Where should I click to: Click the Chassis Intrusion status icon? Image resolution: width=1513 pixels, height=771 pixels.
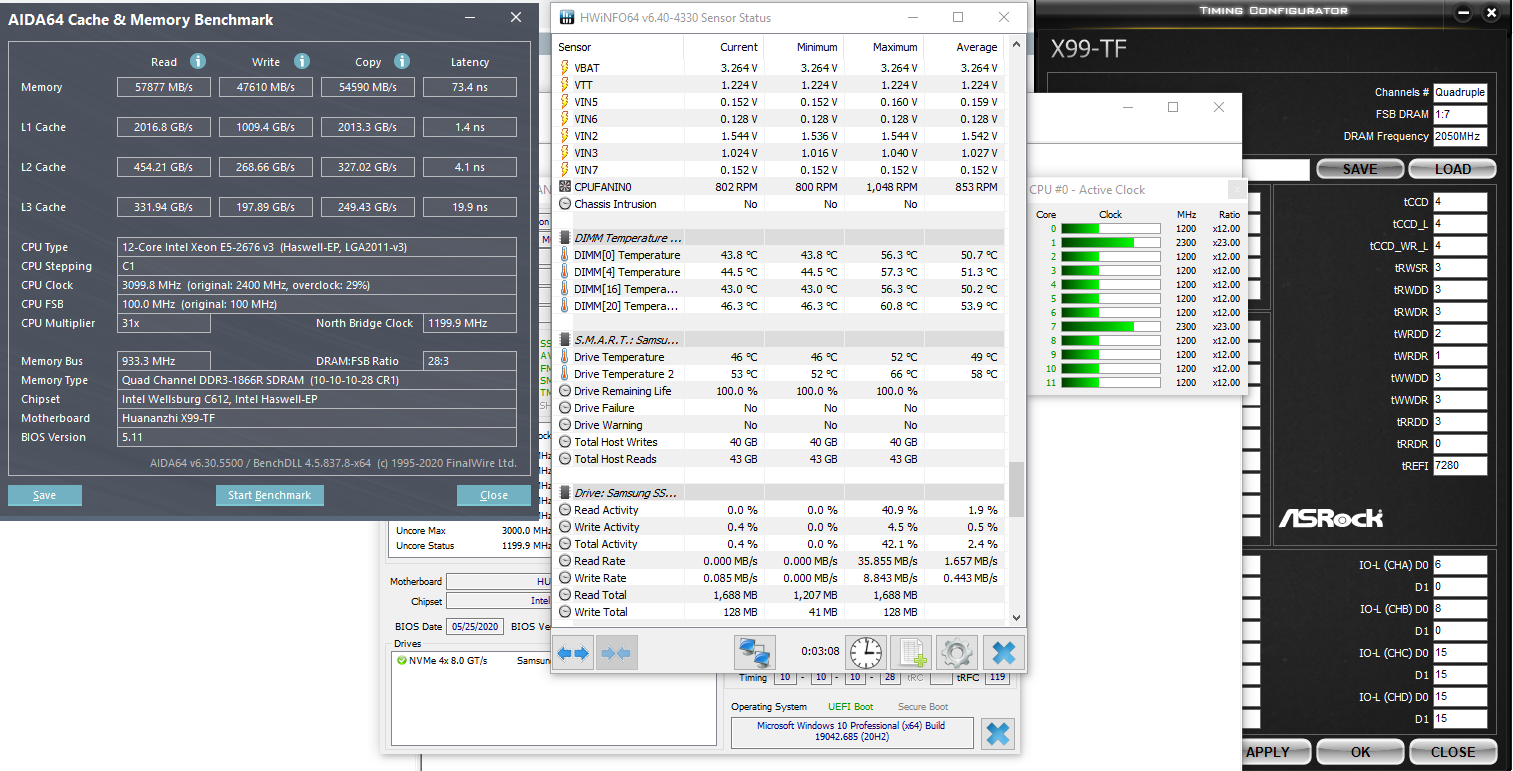tap(565, 204)
